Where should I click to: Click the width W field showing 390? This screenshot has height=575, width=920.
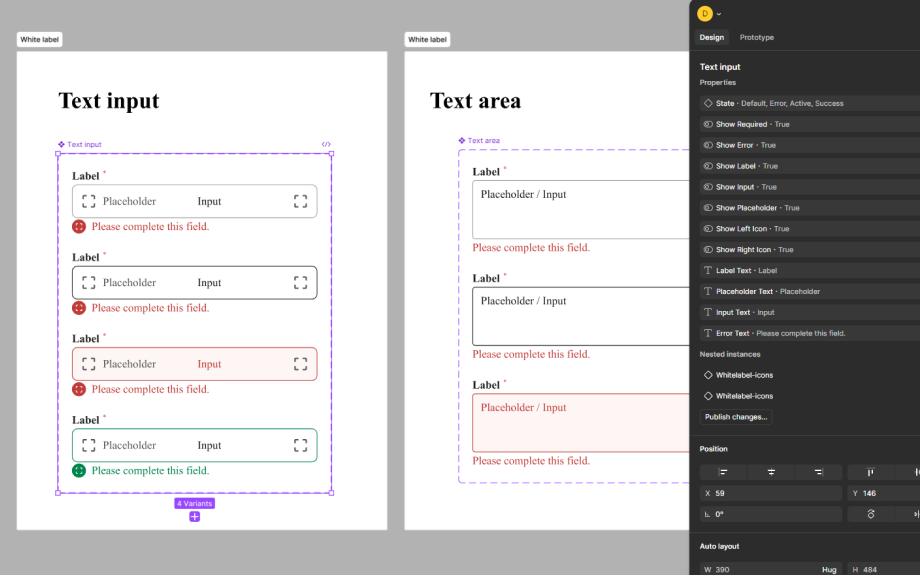point(771,570)
